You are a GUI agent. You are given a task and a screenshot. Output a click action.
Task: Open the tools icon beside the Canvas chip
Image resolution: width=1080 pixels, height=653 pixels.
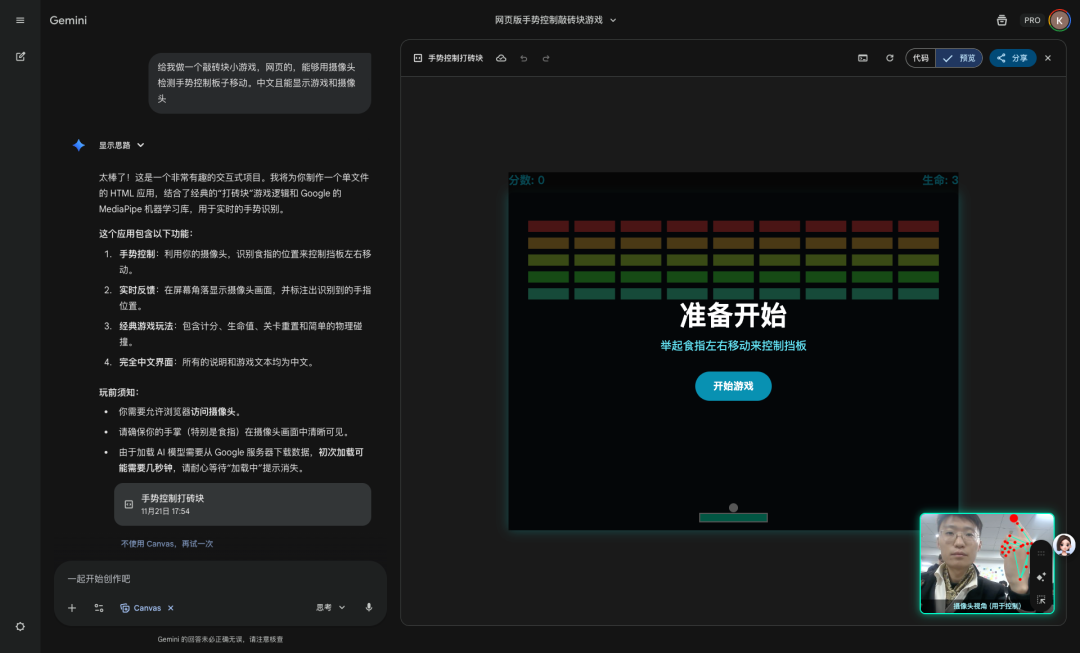pyautogui.click(x=99, y=607)
